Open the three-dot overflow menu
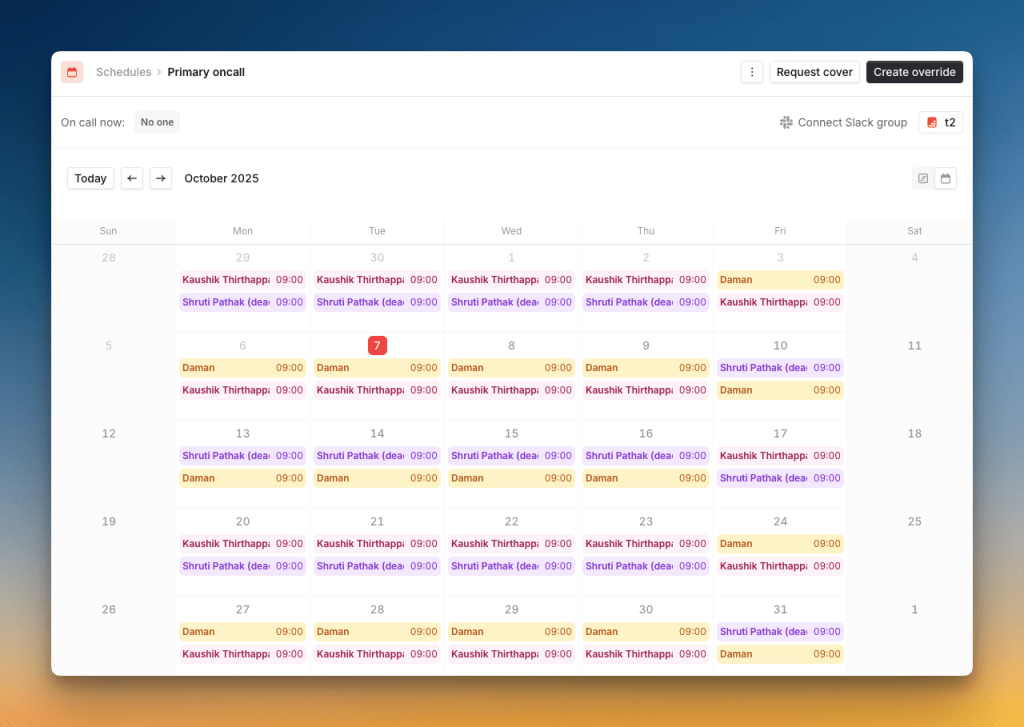1024x727 pixels. tap(752, 72)
